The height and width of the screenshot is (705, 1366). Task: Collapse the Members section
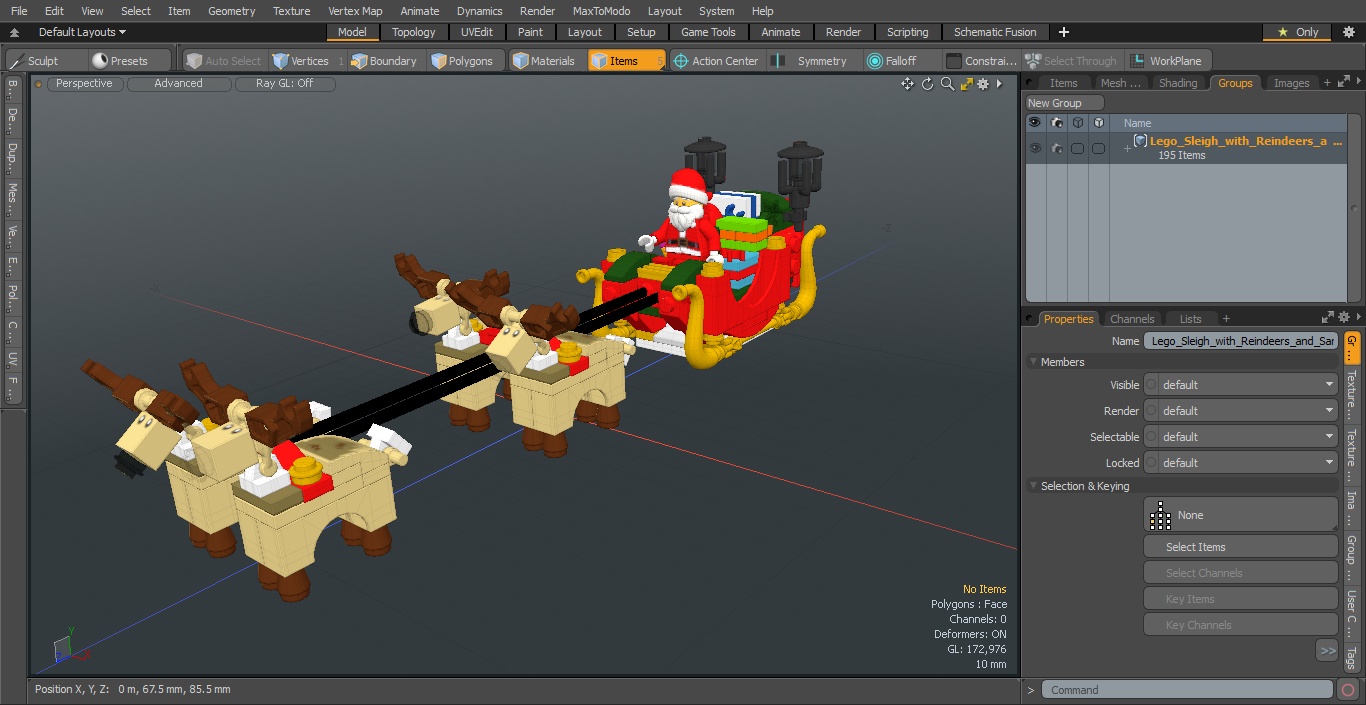(1033, 362)
